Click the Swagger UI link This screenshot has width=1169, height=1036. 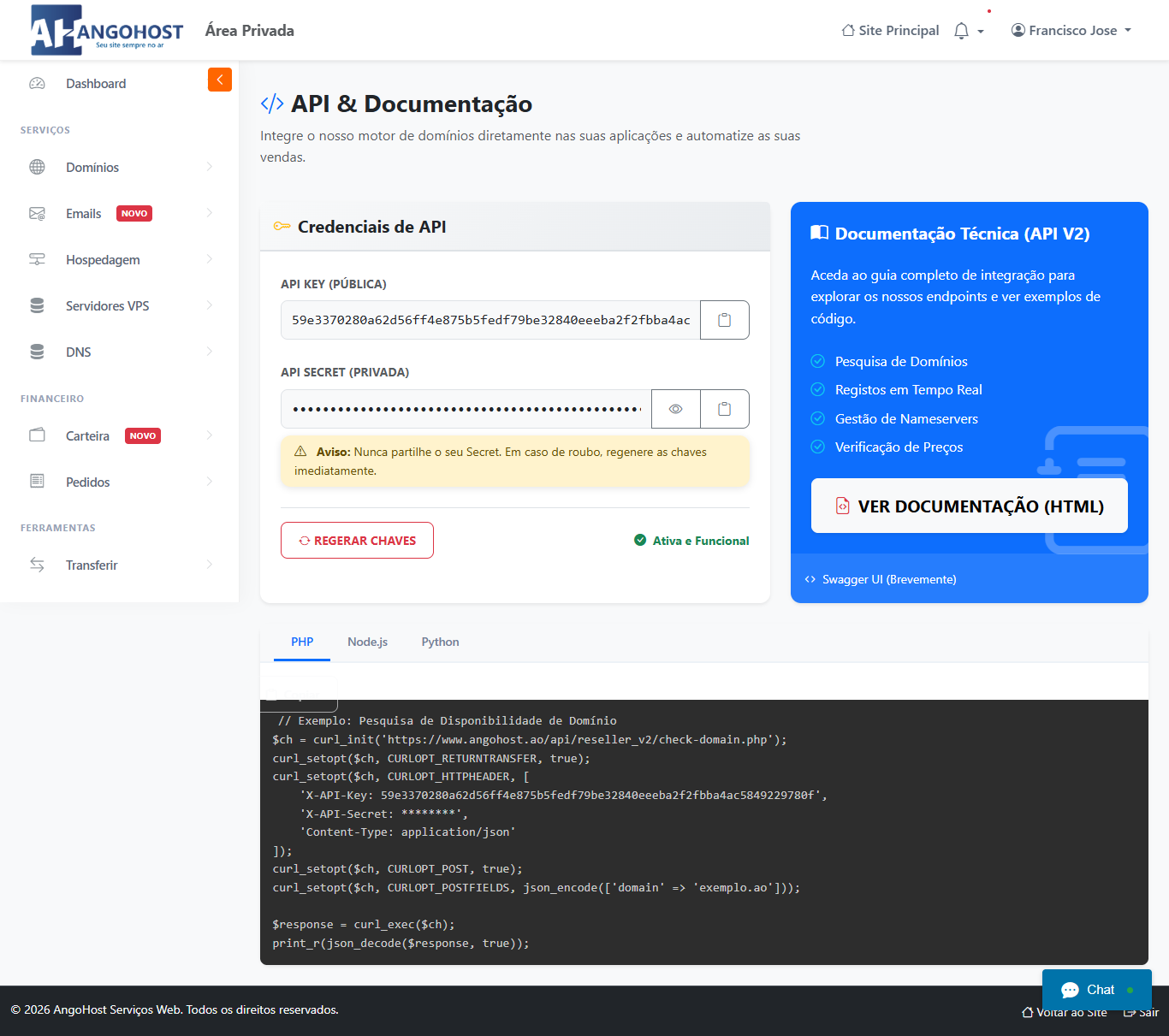pyautogui.click(x=888, y=580)
